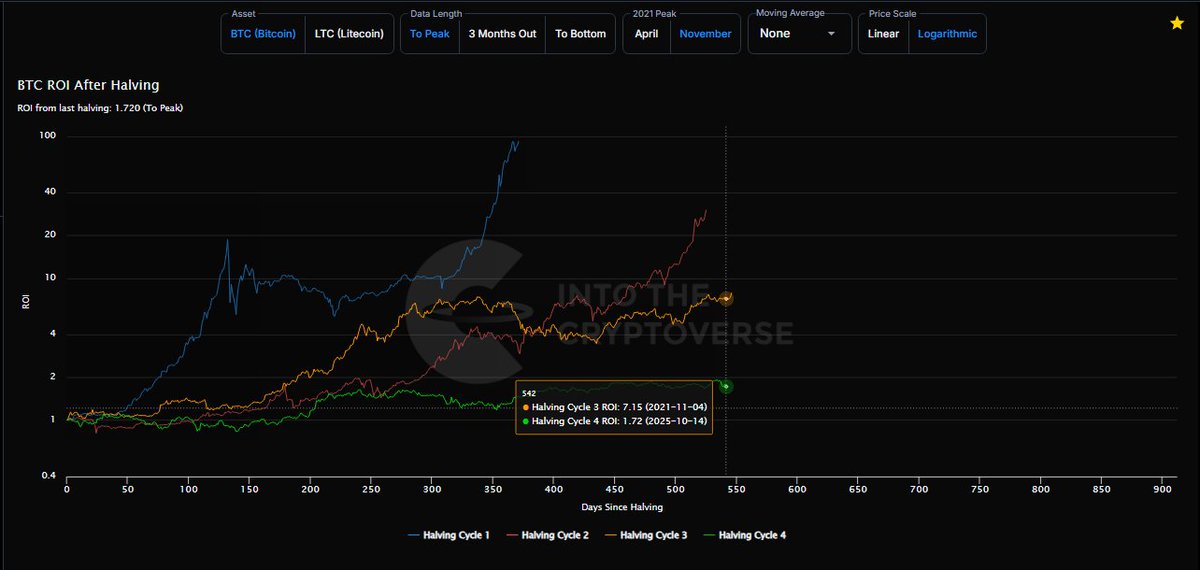Open the Moving Average dropdown
The width and height of the screenshot is (1200, 570).
click(x=798, y=33)
